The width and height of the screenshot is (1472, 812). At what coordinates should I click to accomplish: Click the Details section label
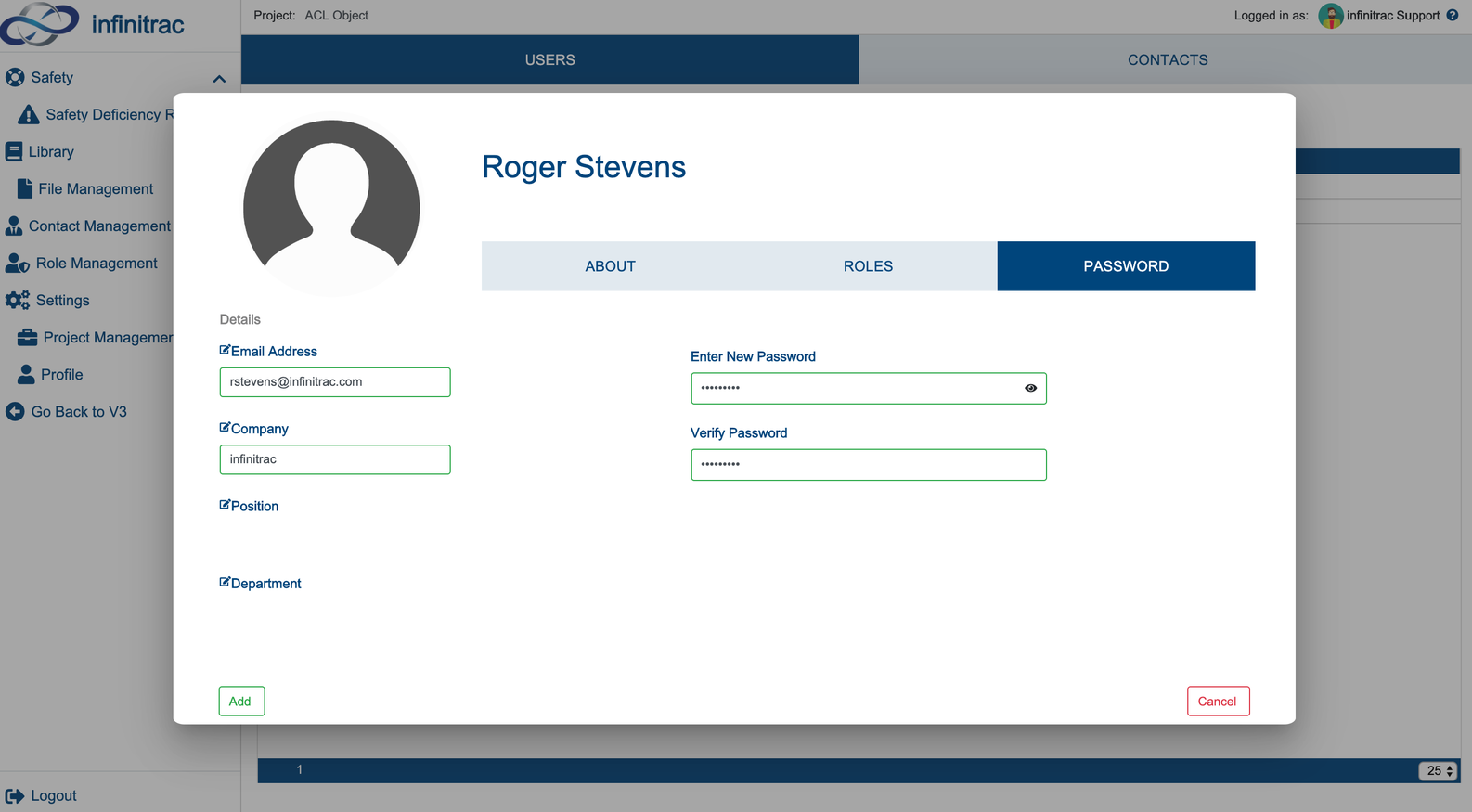(x=239, y=319)
